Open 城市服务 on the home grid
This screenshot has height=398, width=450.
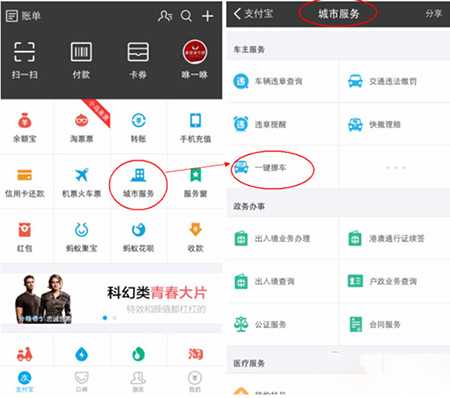click(138, 183)
